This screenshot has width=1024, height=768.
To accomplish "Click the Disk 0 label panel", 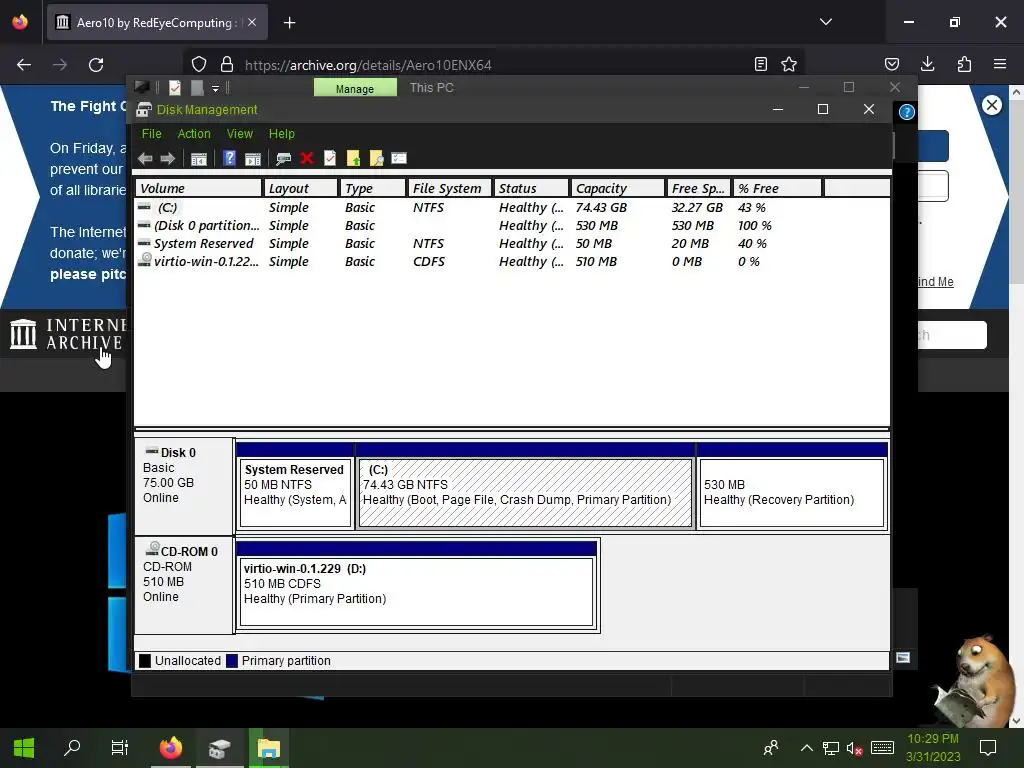I will (184, 485).
